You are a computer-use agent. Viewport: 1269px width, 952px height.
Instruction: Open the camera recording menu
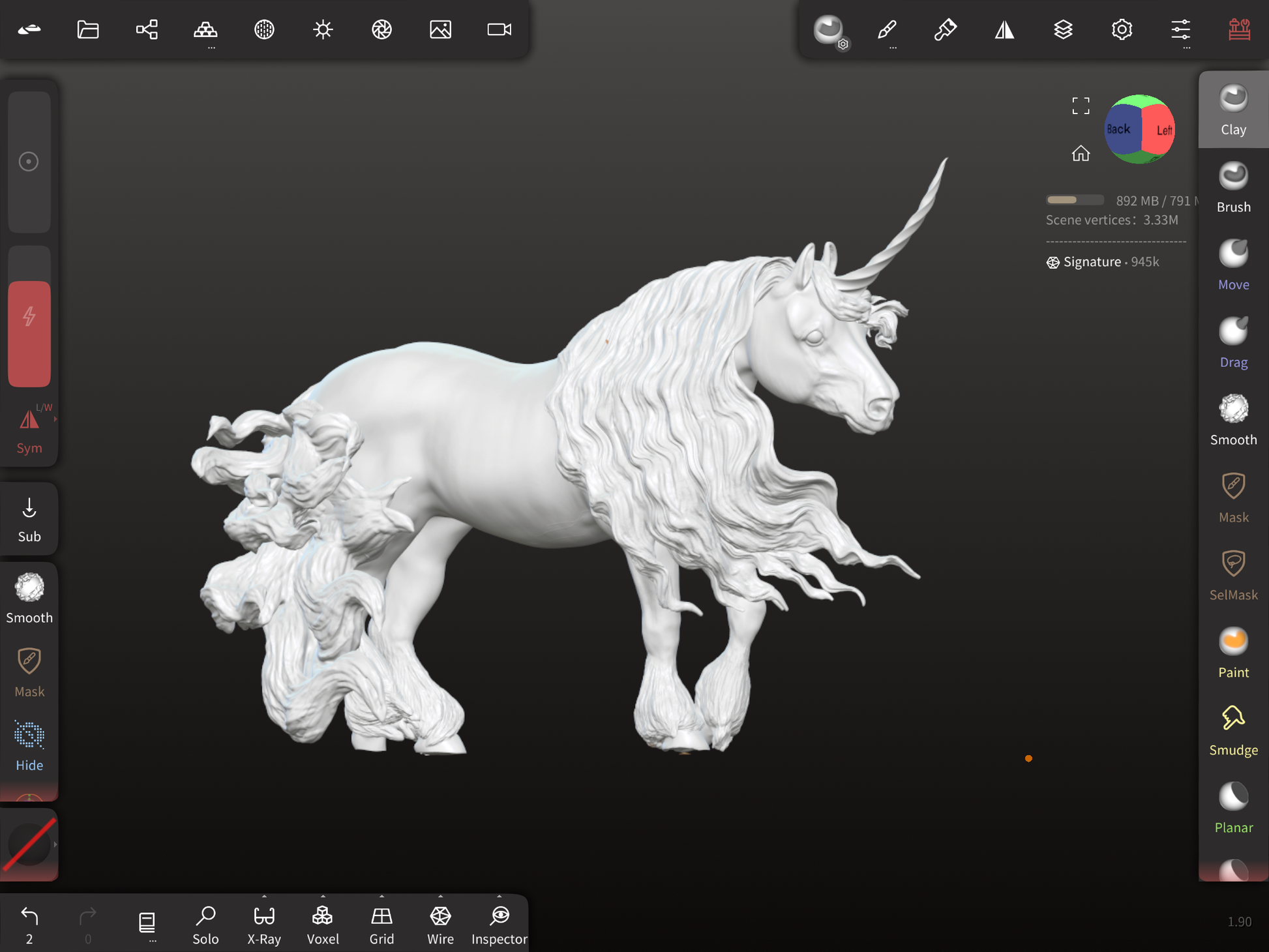coord(499,29)
